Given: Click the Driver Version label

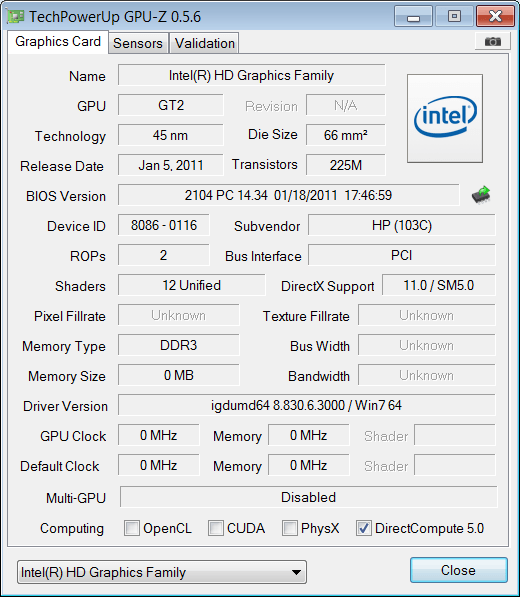Looking at the screenshot, I should pyautogui.click(x=65, y=406).
